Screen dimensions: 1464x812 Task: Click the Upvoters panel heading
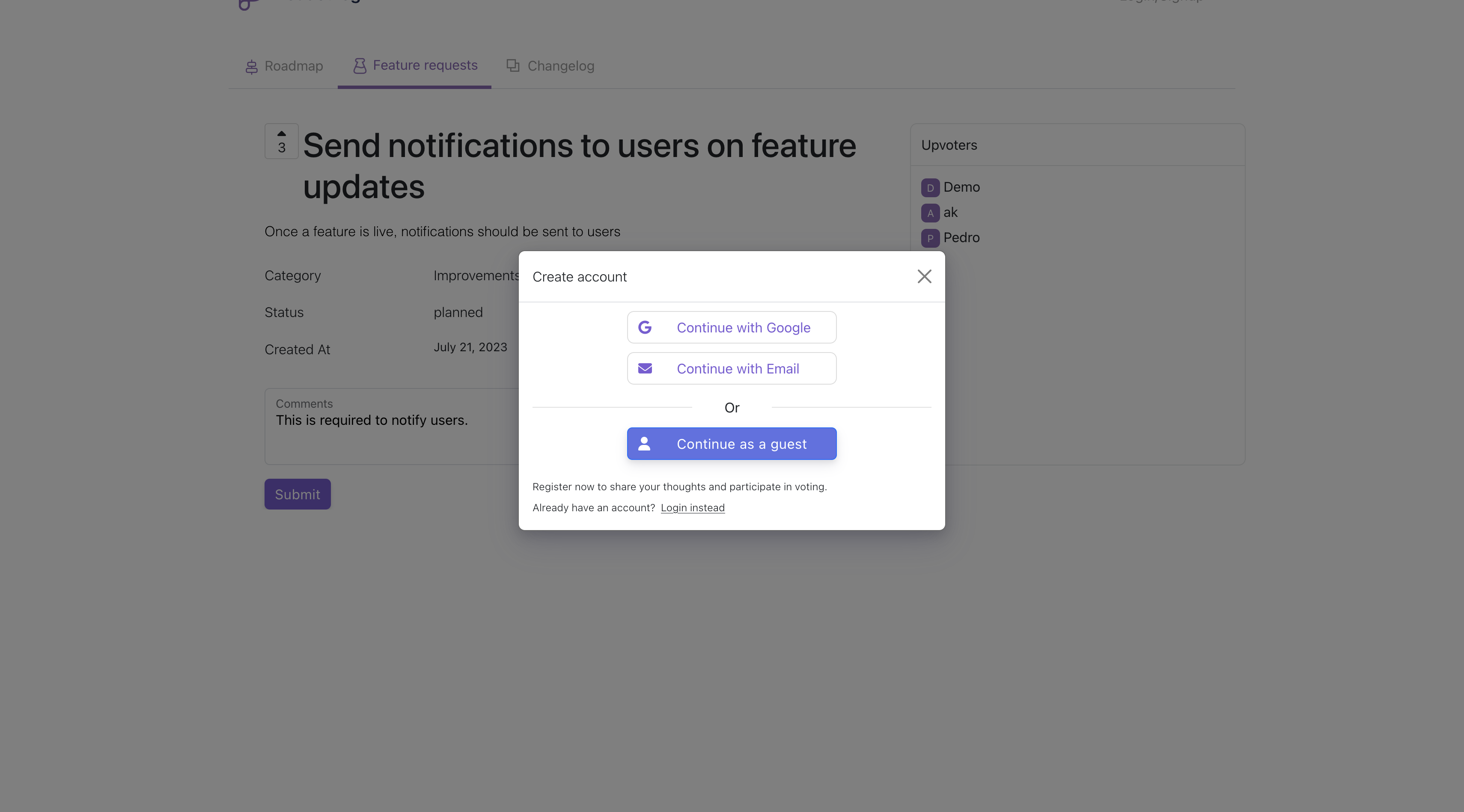[x=949, y=145]
